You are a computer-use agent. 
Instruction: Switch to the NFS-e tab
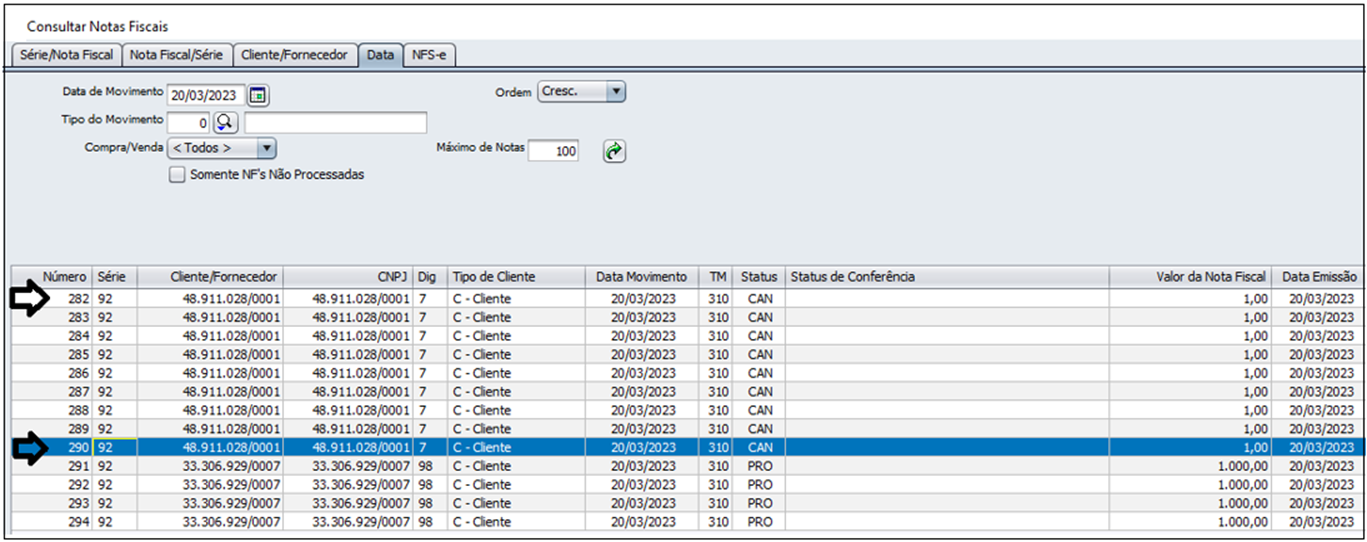(430, 56)
